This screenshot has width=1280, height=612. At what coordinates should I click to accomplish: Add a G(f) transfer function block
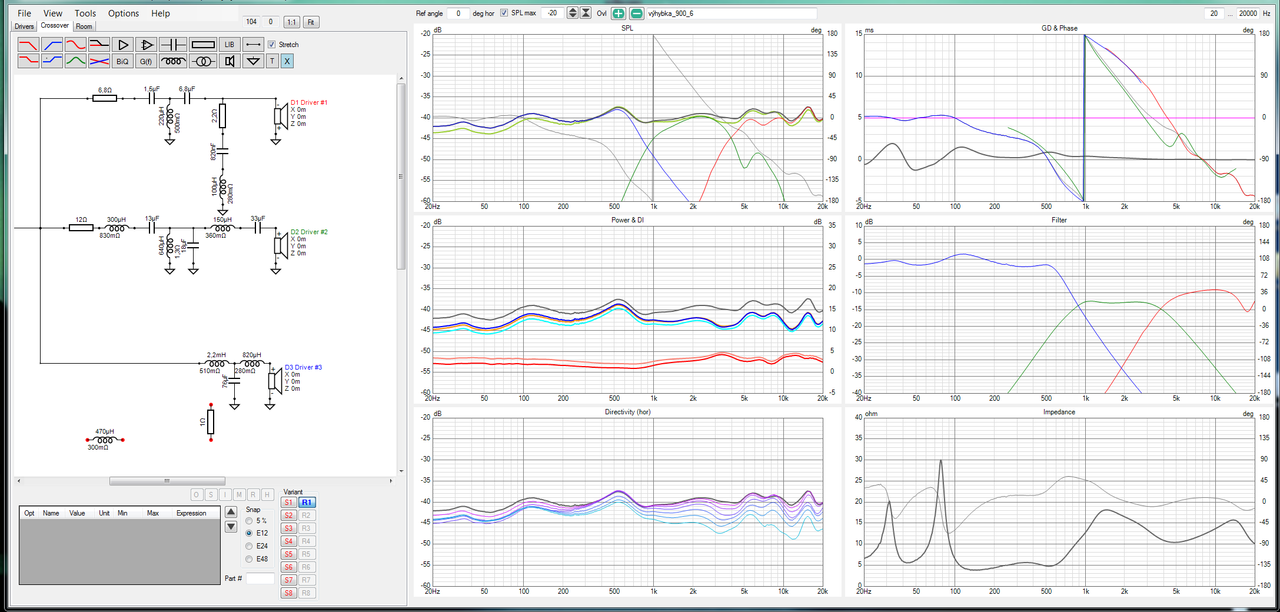pos(146,61)
